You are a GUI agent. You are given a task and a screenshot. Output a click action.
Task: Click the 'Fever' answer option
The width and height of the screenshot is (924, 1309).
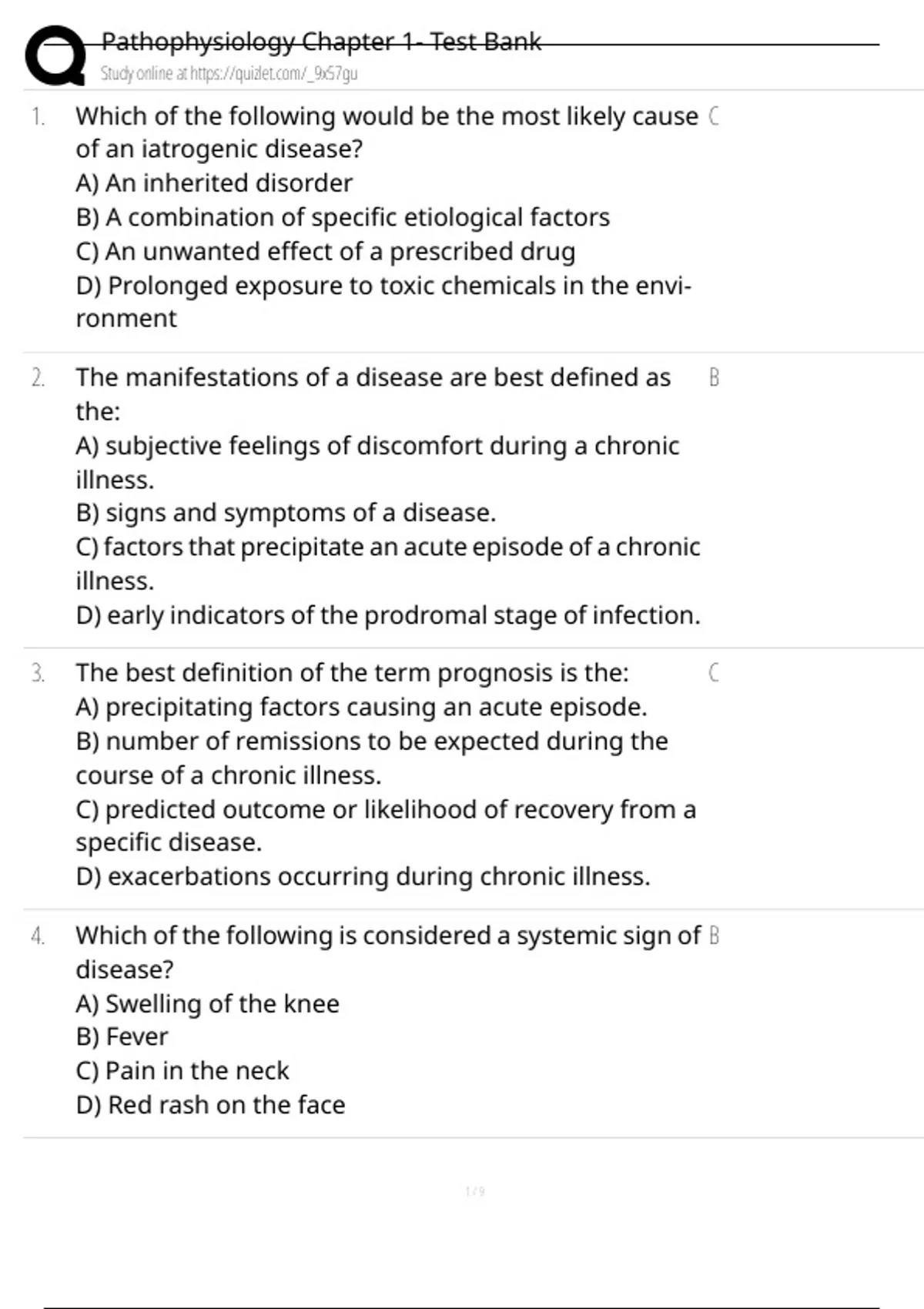[122, 1037]
